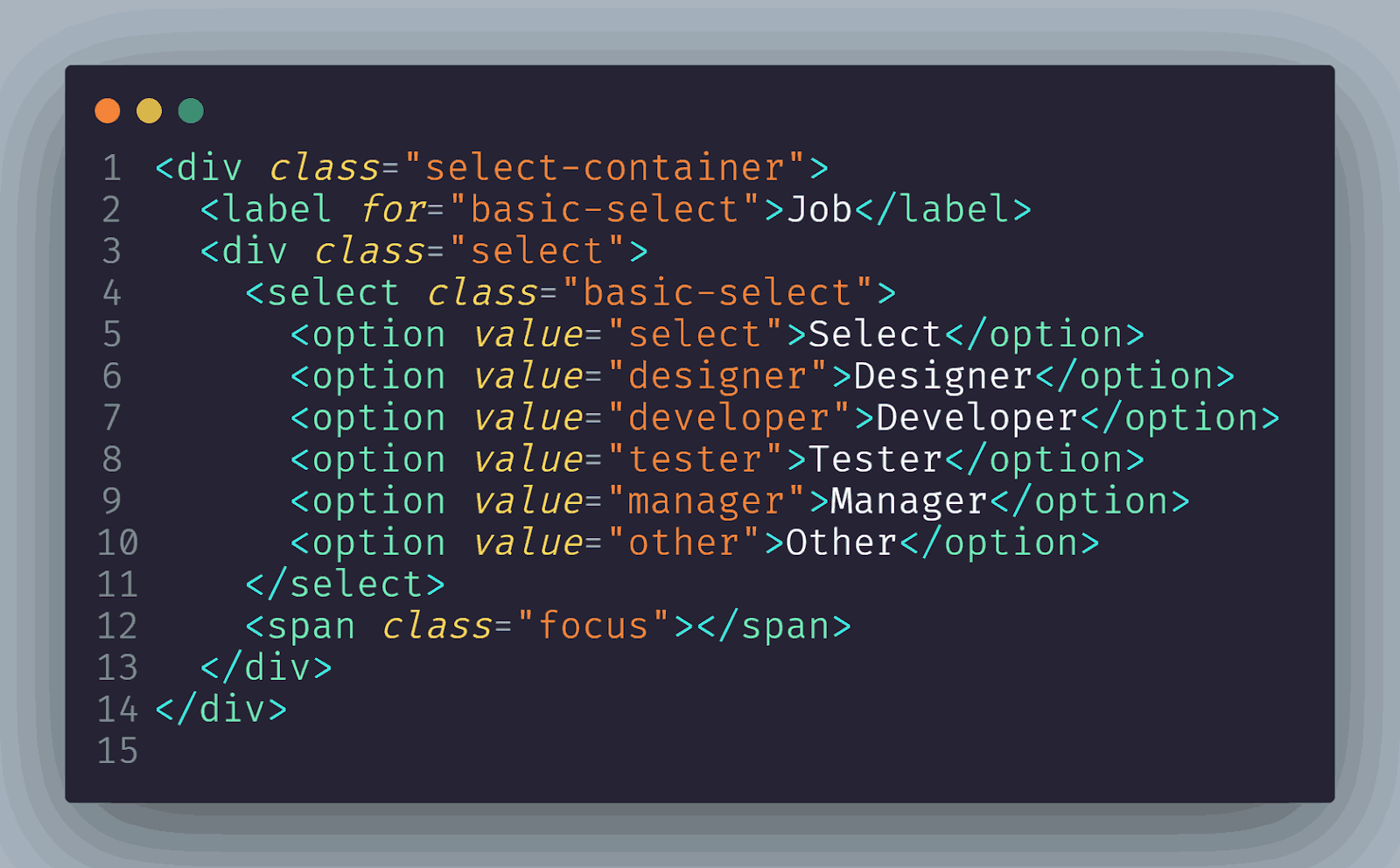Click the "tester" value string
1400x868 pixels.
click(x=696, y=460)
